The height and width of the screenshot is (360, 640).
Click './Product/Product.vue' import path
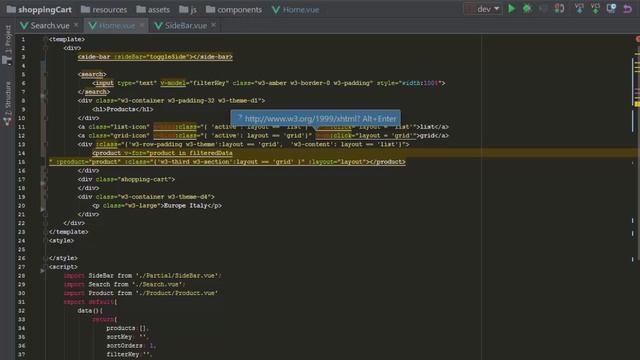pyautogui.click(x=177, y=293)
